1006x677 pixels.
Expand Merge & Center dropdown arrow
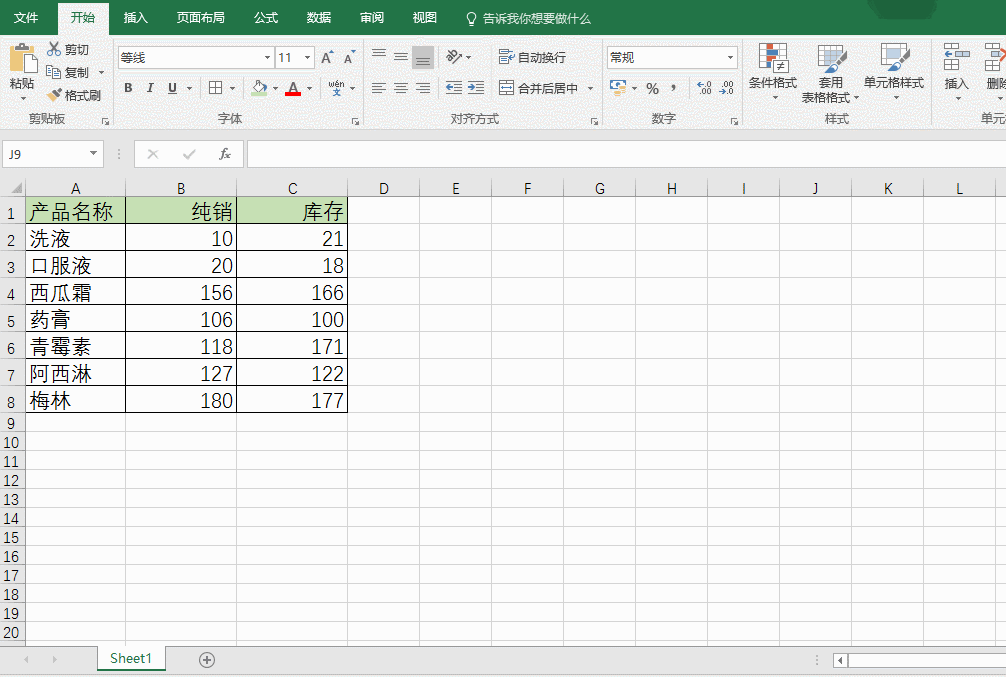[590, 89]
